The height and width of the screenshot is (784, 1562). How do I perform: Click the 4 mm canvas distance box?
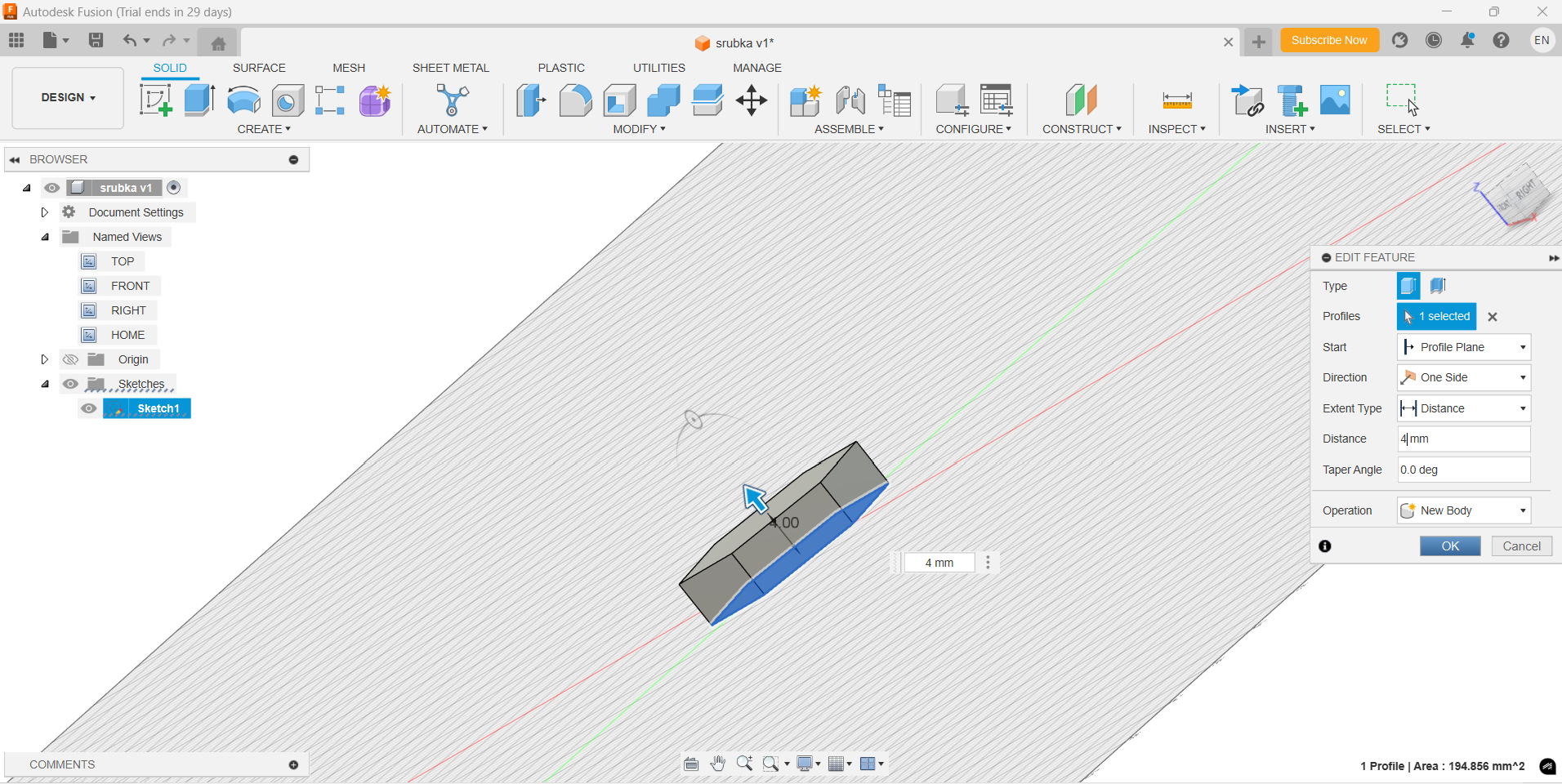(x=939, y=563)
